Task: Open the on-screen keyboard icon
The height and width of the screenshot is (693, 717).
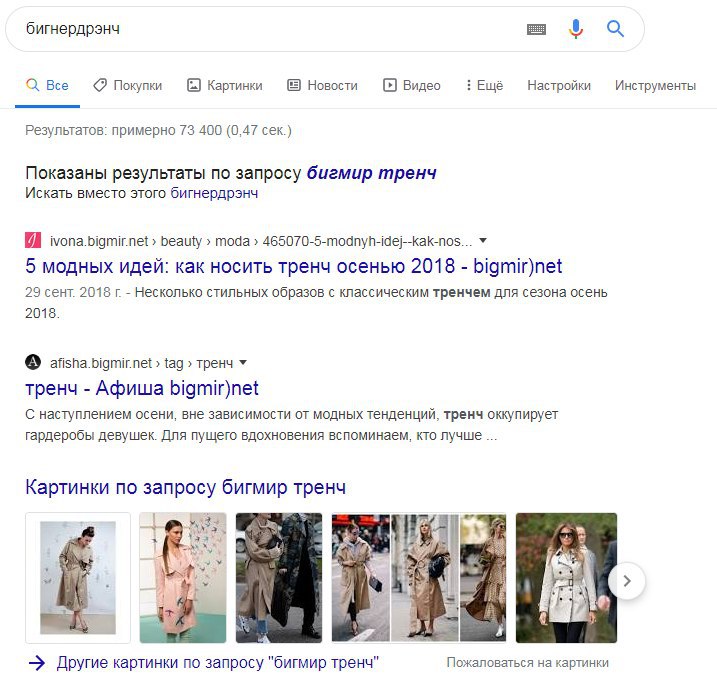Action: pos(536,30)
